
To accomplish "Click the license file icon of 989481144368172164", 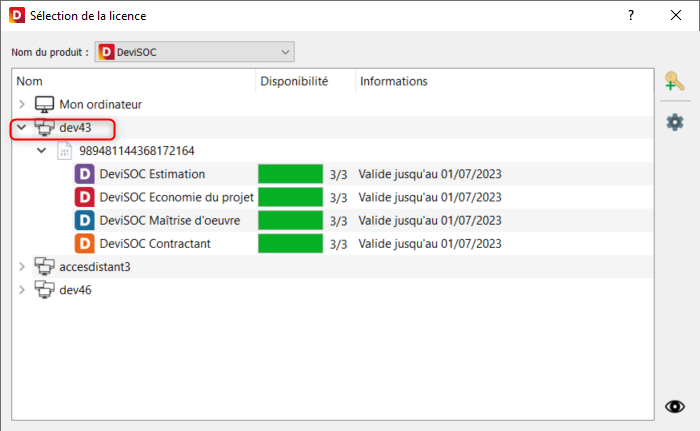I will (64, 151).
